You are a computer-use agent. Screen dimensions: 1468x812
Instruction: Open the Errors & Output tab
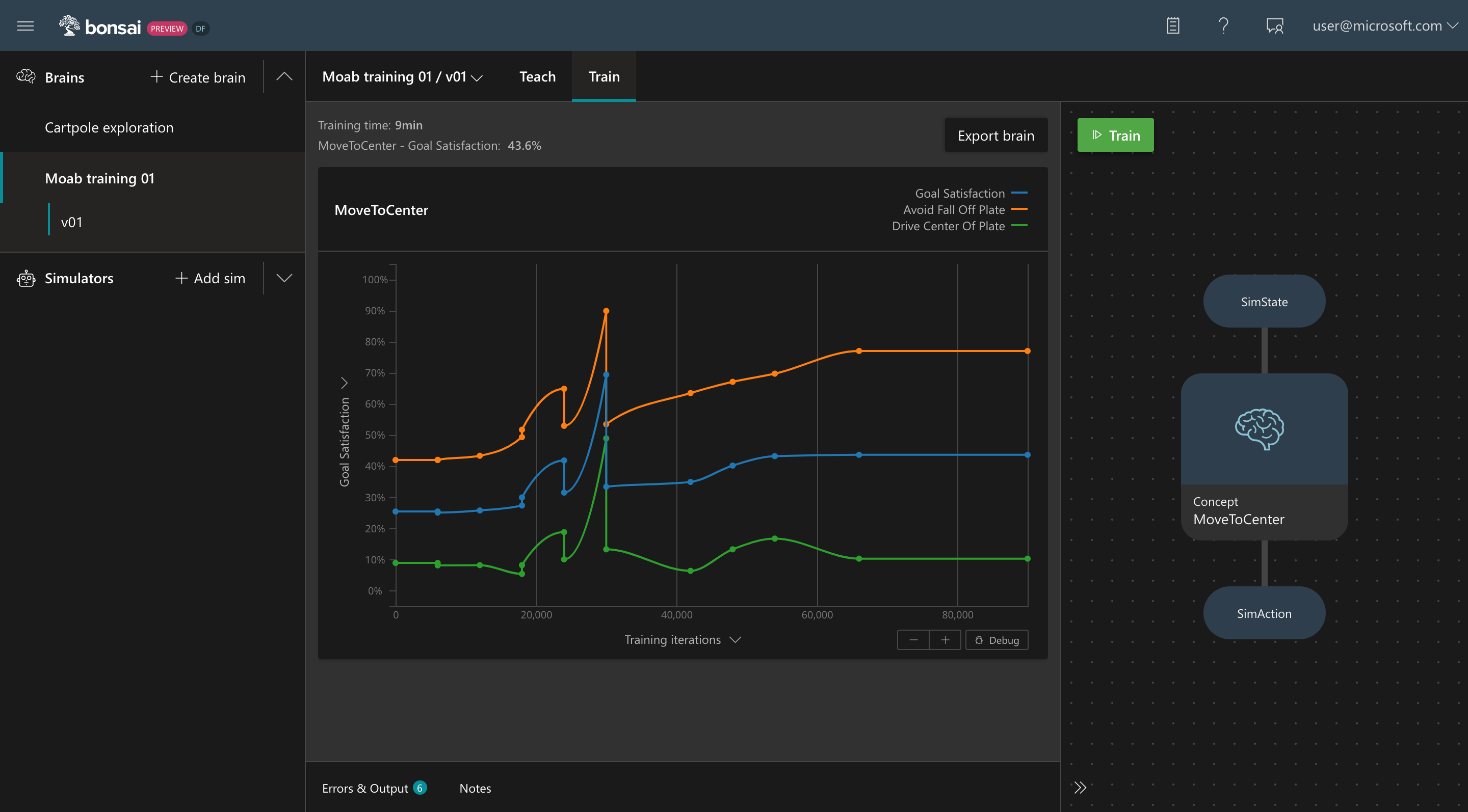click(374, 788)
